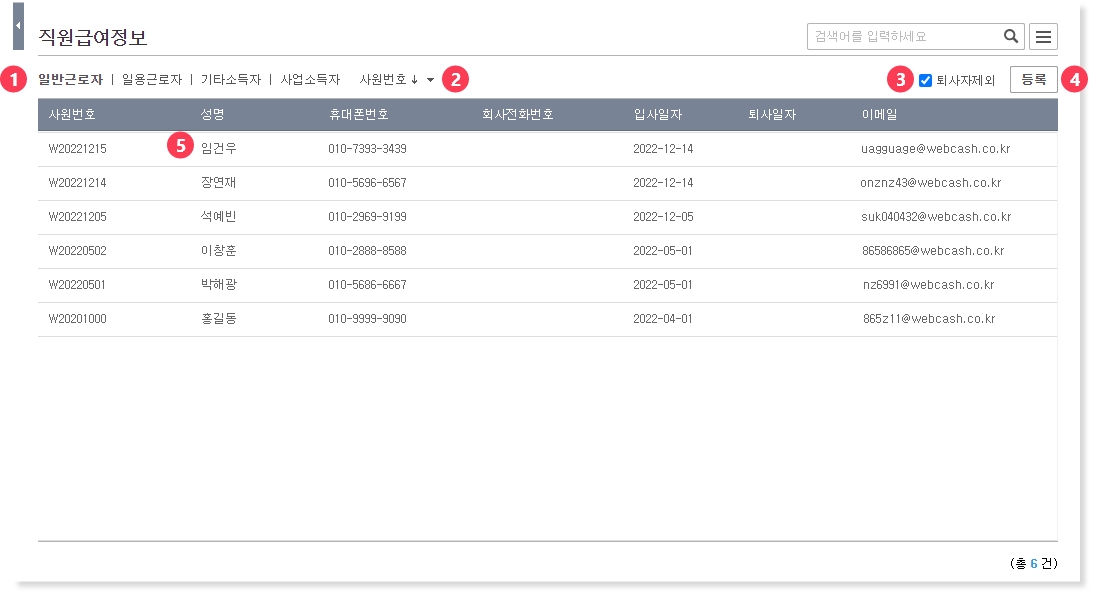The height and width of the screenshot is (594, 1093).
Task: Select the 이창훈 employee row
Action: pyautogui.click(x=218, y=251)
